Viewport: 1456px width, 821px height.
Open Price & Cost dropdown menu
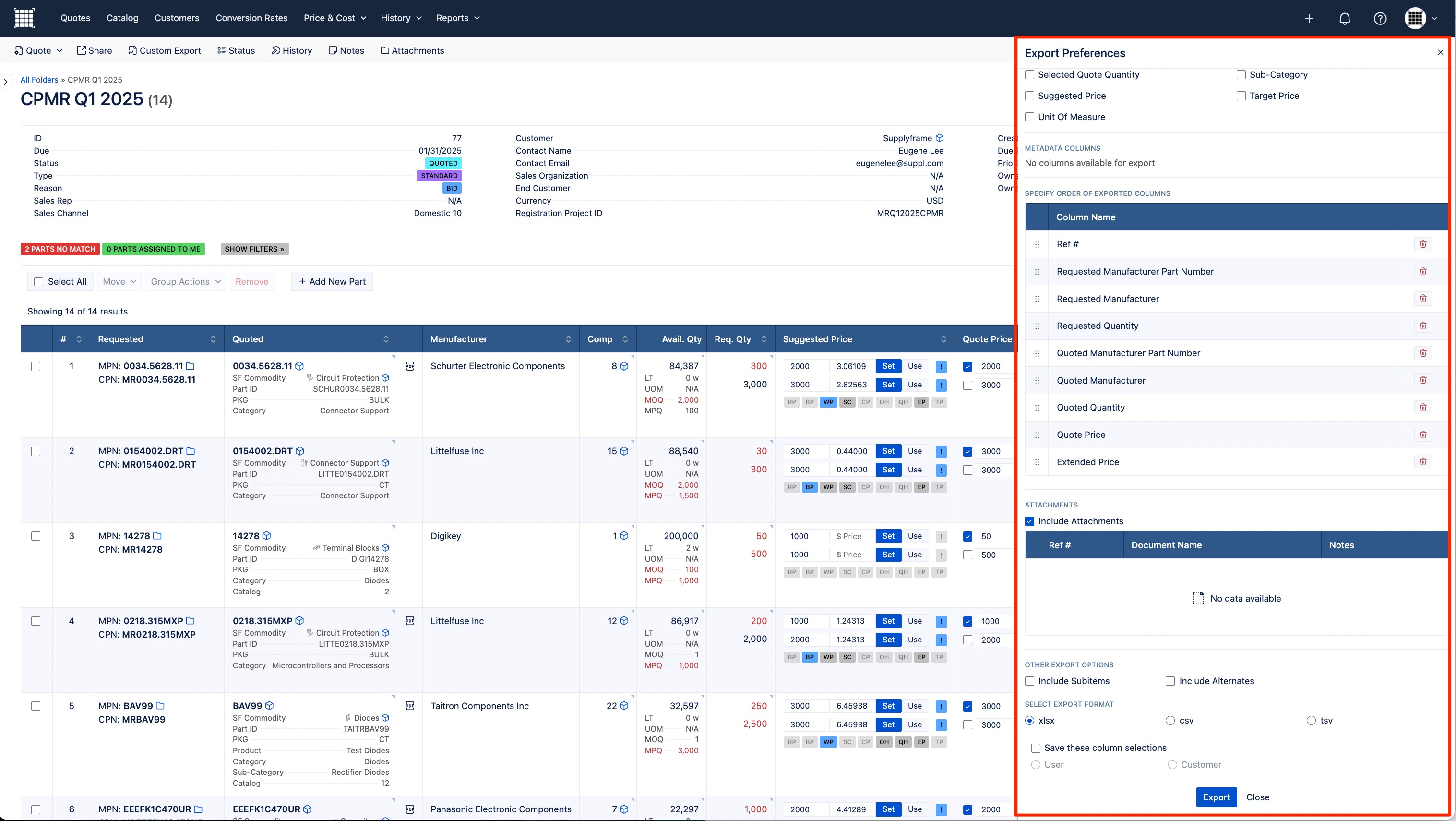click(334, 18)
